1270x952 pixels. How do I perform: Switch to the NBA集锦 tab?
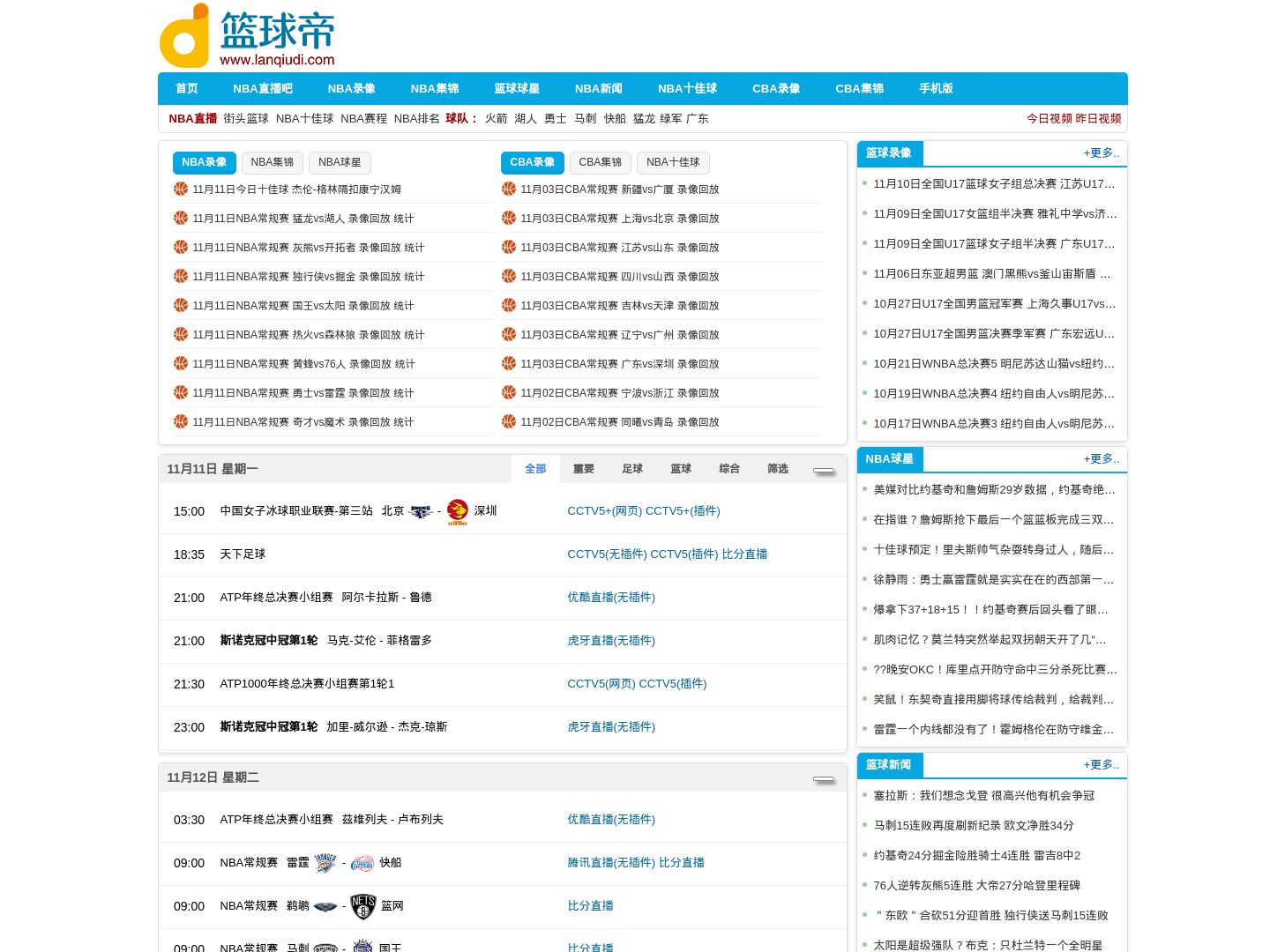coord(273,162)
